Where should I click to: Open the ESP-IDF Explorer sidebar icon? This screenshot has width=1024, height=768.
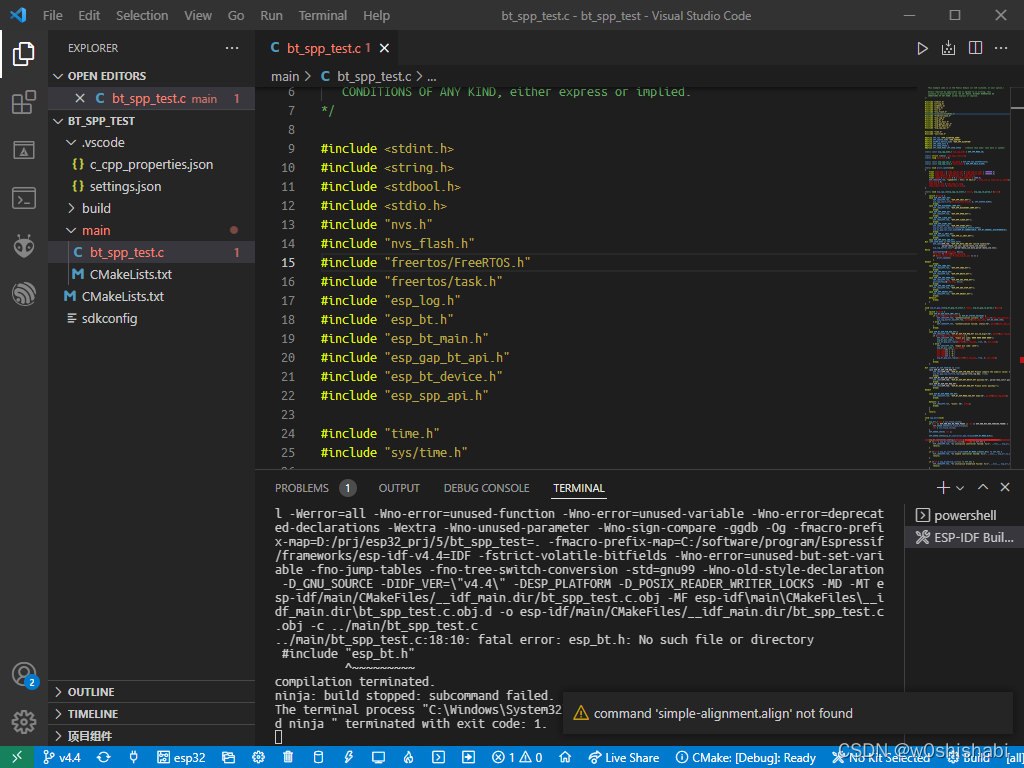pyautogui.click(x=24, y=294)
